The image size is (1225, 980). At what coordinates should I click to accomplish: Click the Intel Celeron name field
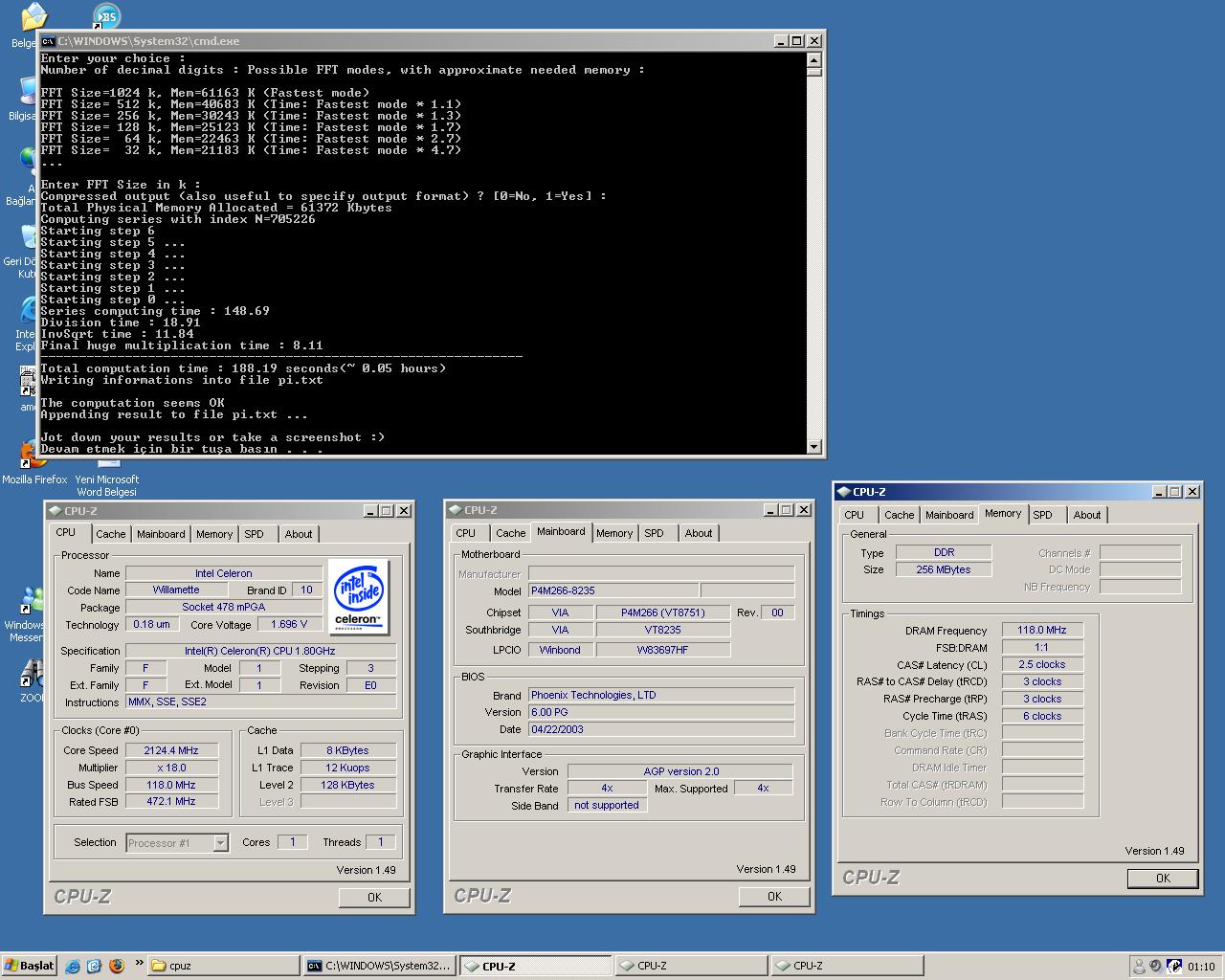[224, 573]
